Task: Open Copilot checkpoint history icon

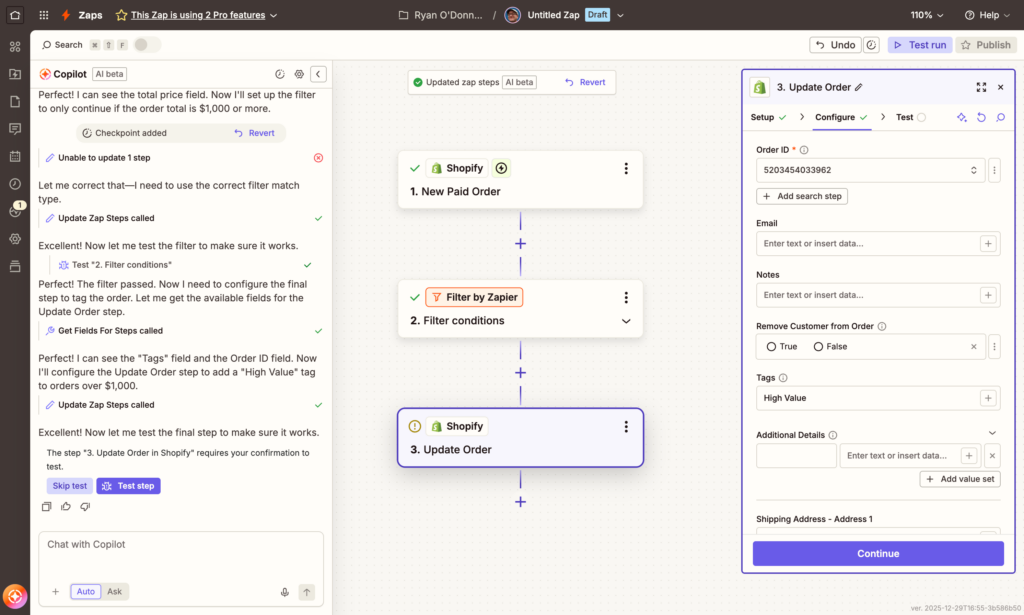Action: pos(280,74)
